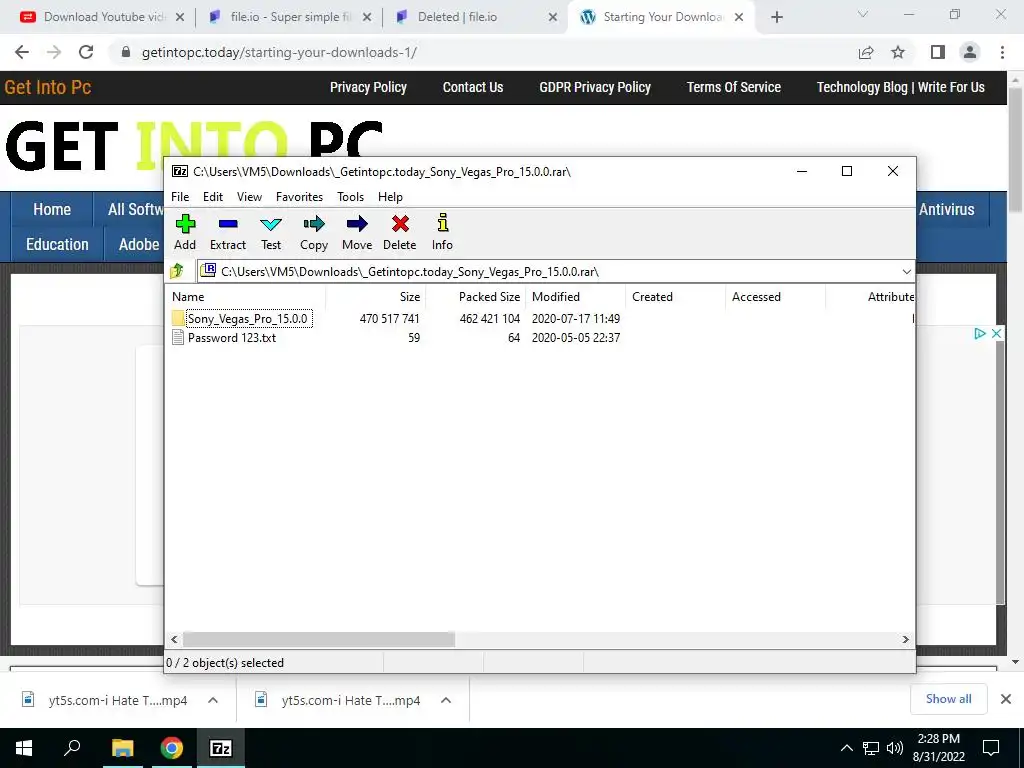Open Chrome three-dot menu

(x=1002, y=52)
